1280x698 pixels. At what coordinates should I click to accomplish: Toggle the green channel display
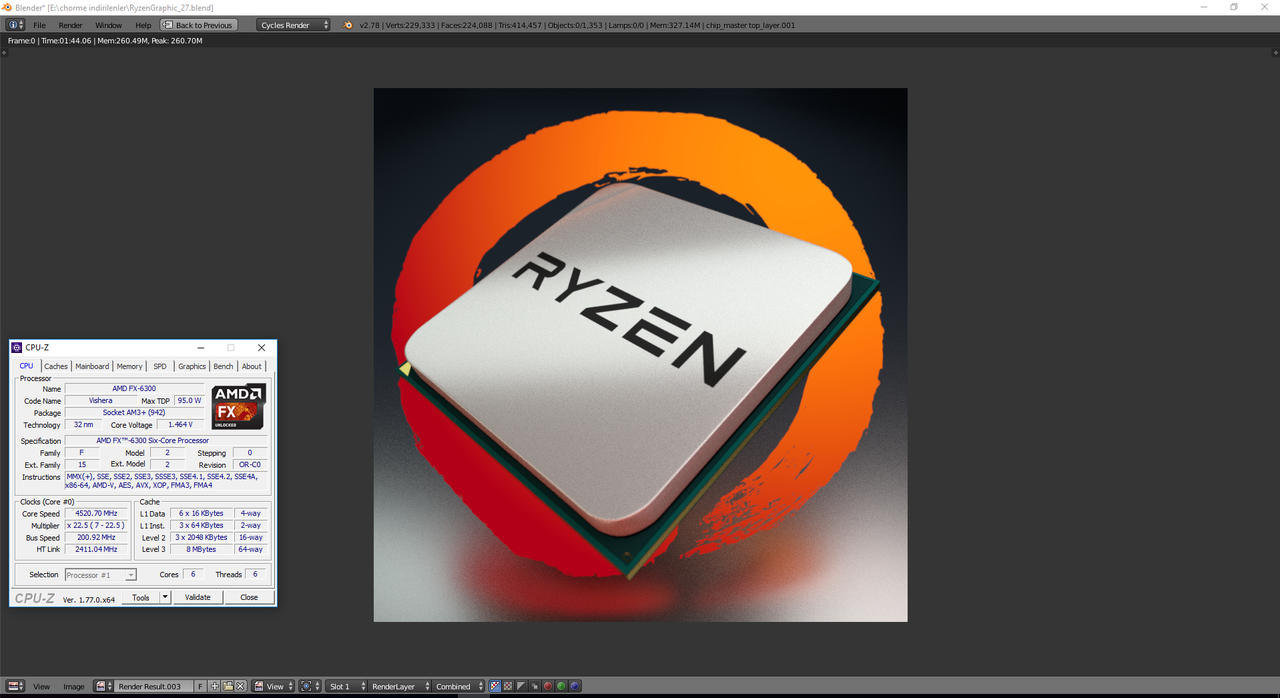pyautogui.click(x=561, y=686)
